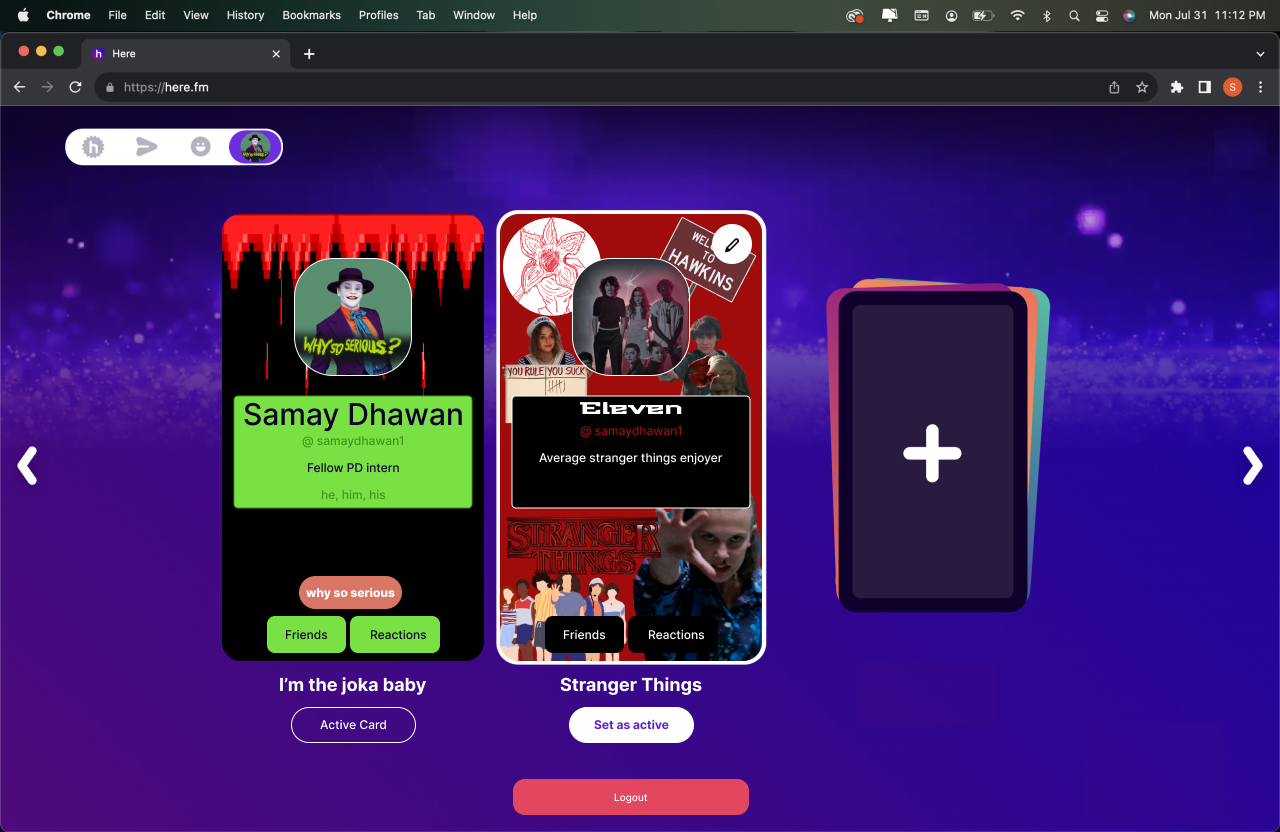Click the green Reactions button on Samay Dhawan card
This screenshot has height=832, width=1280.
[x=395, y=635]
